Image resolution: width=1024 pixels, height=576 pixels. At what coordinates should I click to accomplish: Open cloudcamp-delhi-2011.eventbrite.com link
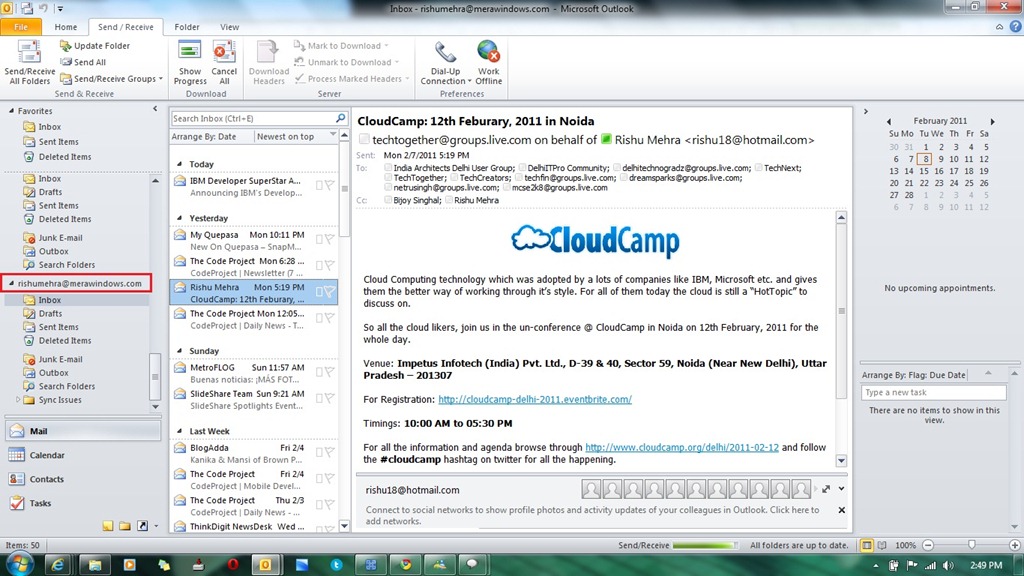coord(535,399)
